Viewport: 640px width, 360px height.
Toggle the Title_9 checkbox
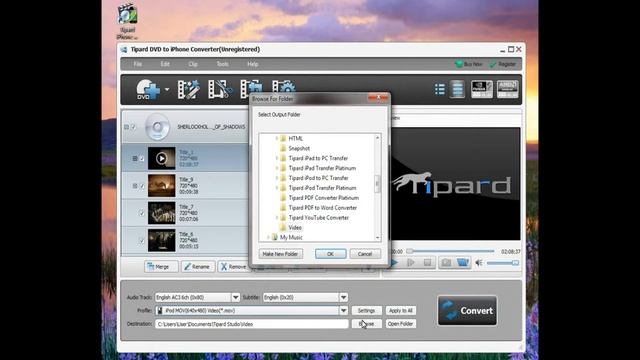142,186
